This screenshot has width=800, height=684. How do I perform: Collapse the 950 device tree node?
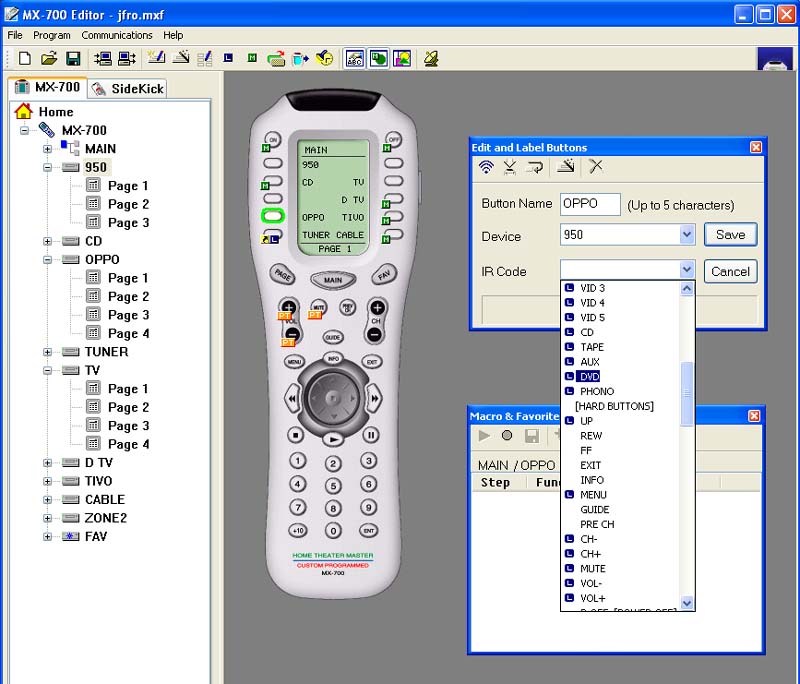tap(47, 167)
